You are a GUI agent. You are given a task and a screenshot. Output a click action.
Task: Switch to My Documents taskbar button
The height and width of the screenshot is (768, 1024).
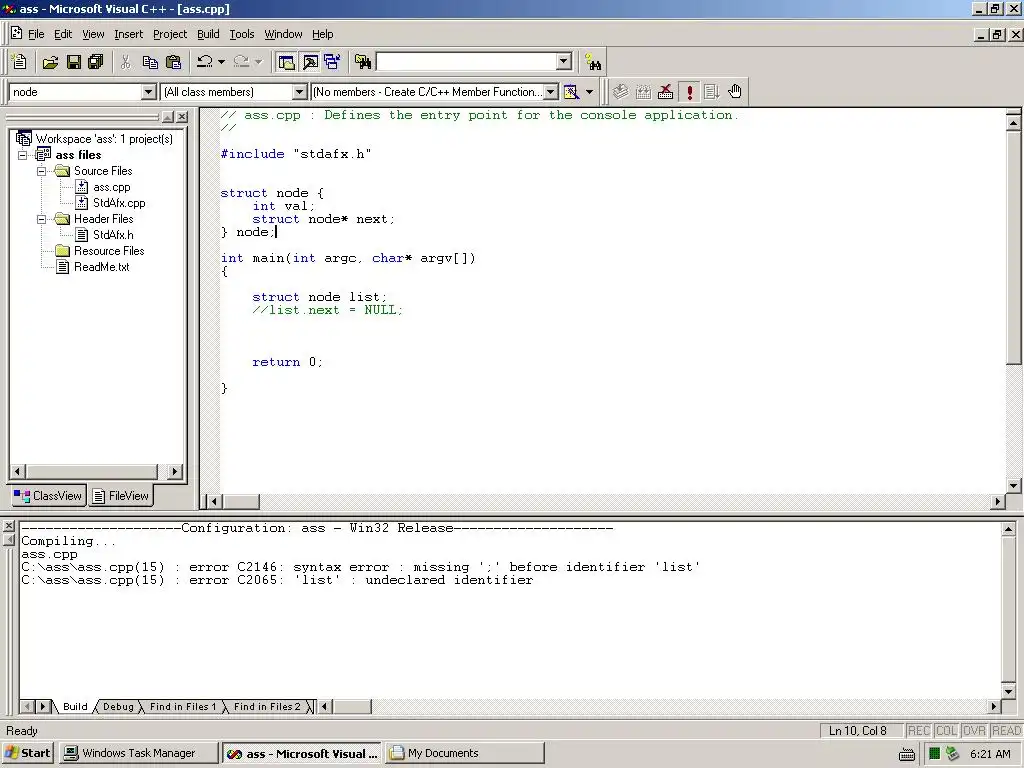pos(464,753)
